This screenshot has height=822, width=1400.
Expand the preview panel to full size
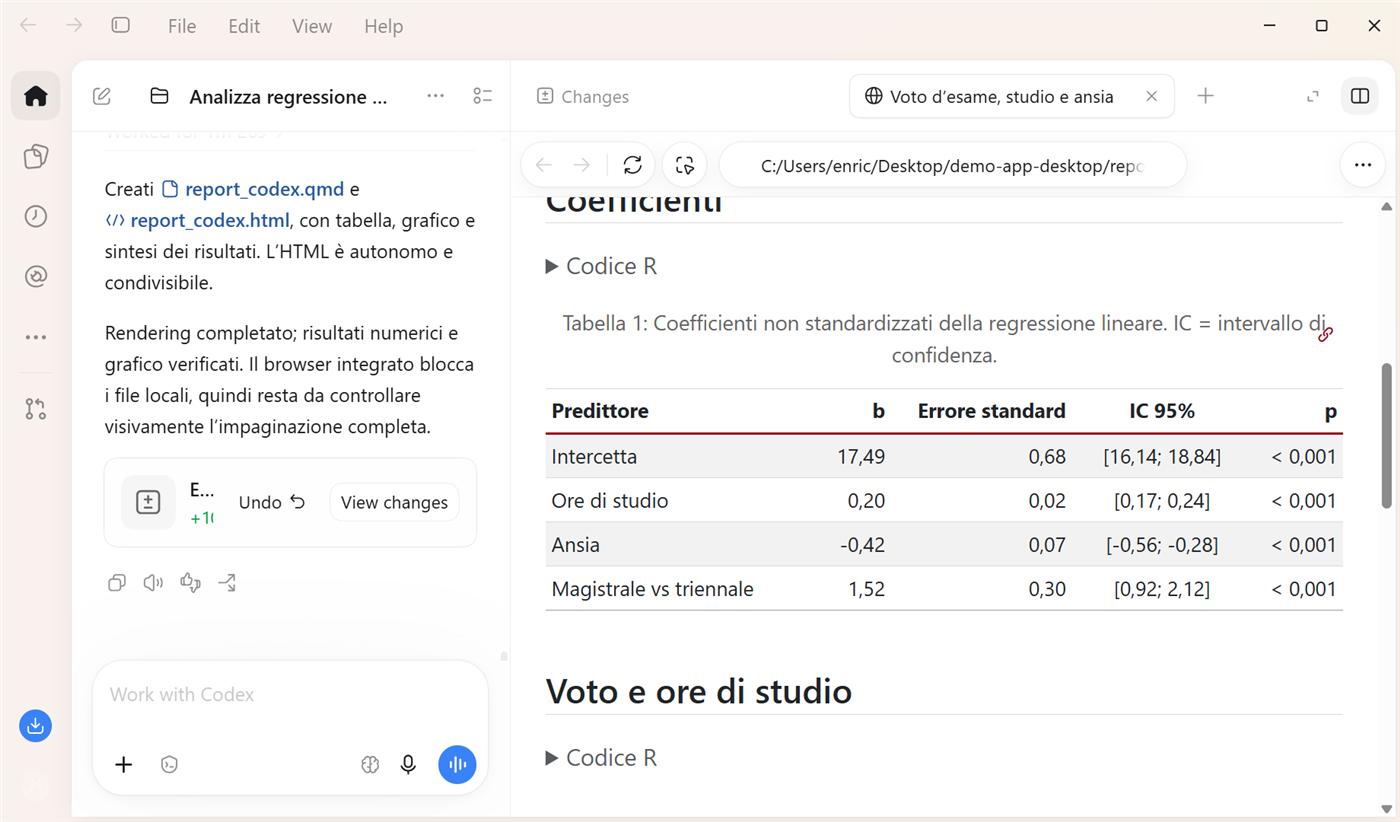tap(1313, 96)
